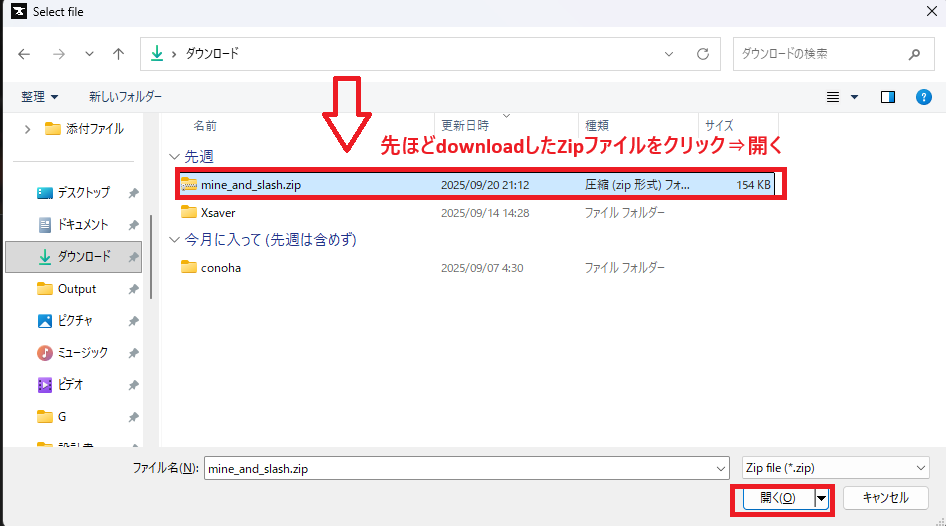Open the 整理 menu
Viewport: 946px width, 526px height.
pyautogui.click(x=39, y=97)
